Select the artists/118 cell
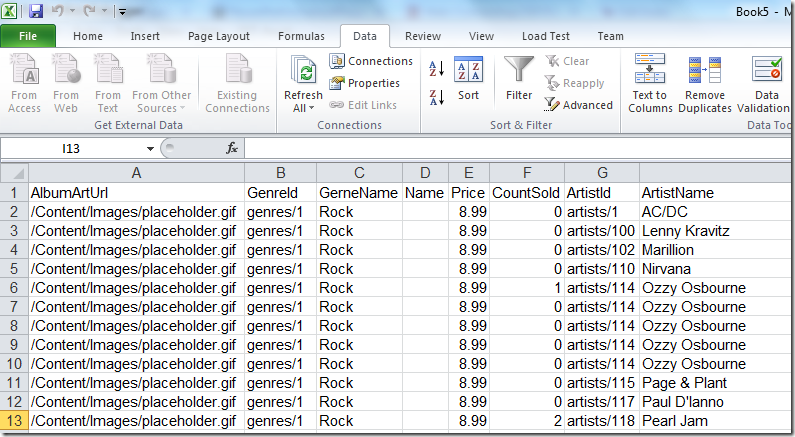Image resolution: width=795 pixels, height=437 pixels. click(x=602, y=421)
